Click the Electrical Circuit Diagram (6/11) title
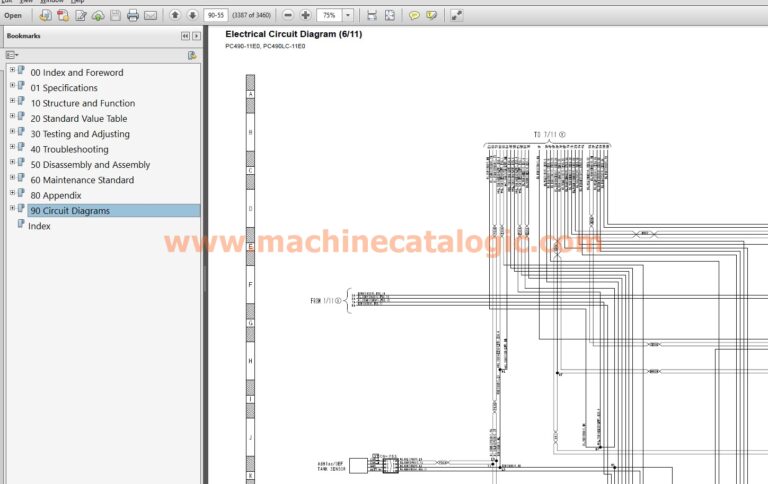 (293, 34)
